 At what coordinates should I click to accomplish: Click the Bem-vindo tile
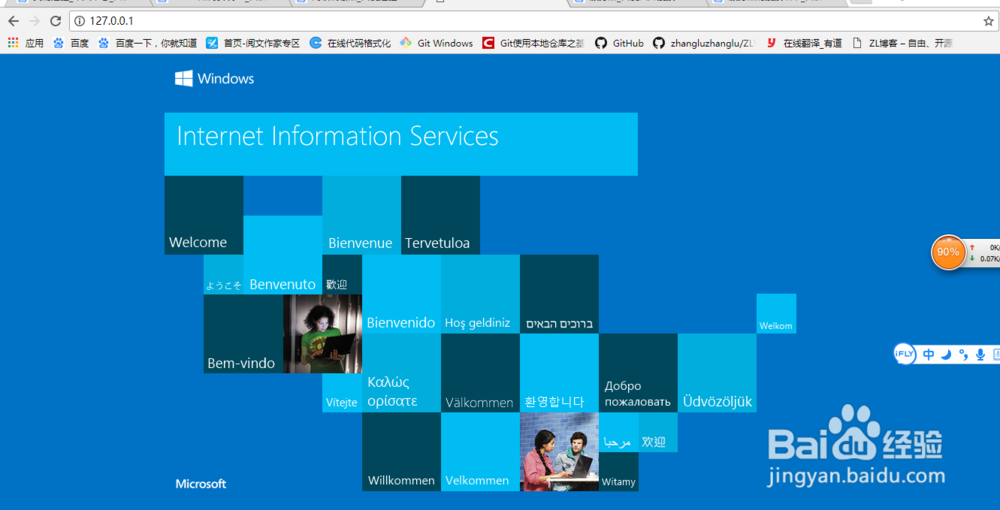[x=243, y=334]
